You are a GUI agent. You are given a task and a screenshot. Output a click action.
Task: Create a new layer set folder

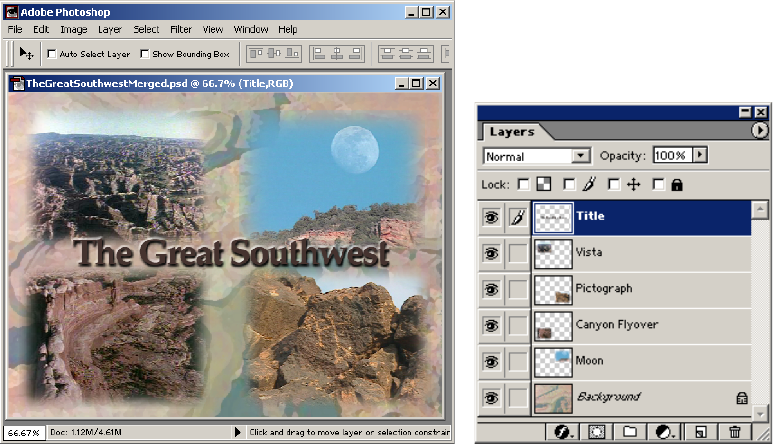point(630,432)
